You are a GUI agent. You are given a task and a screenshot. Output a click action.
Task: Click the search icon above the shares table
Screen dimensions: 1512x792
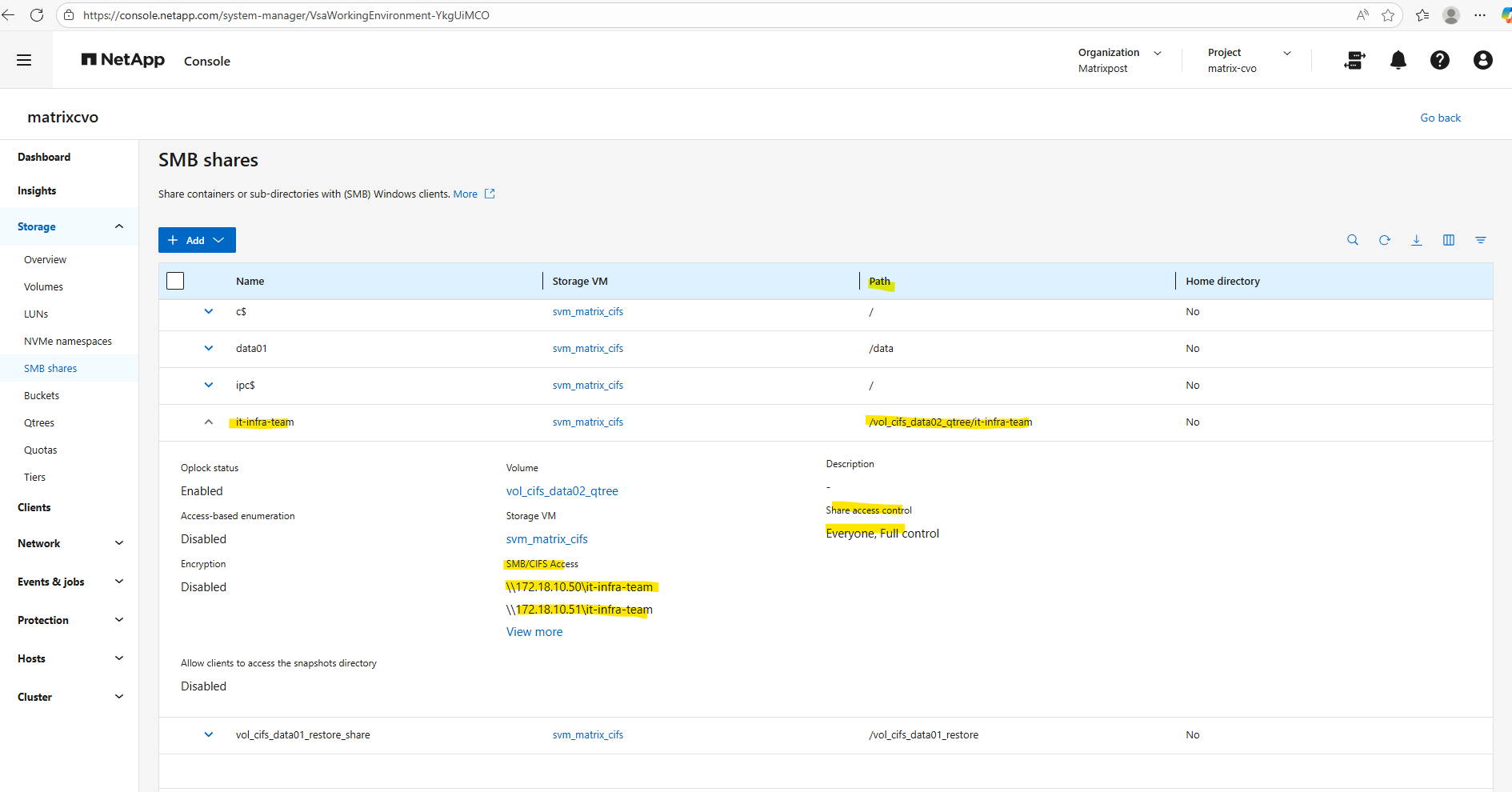(x=1352, y=240)
